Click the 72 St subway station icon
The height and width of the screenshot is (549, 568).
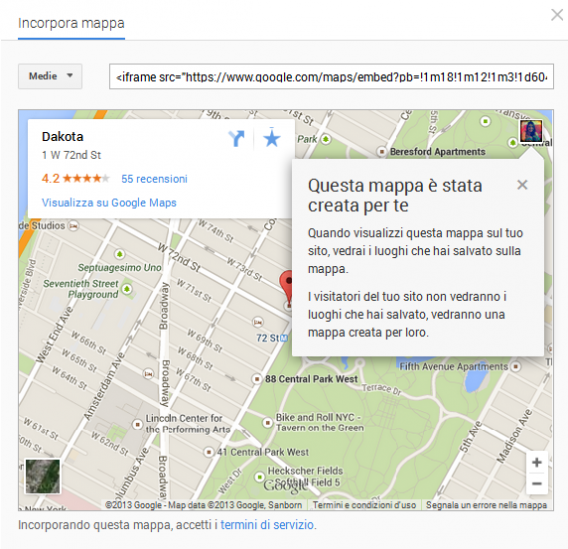(x=284, y=339)
